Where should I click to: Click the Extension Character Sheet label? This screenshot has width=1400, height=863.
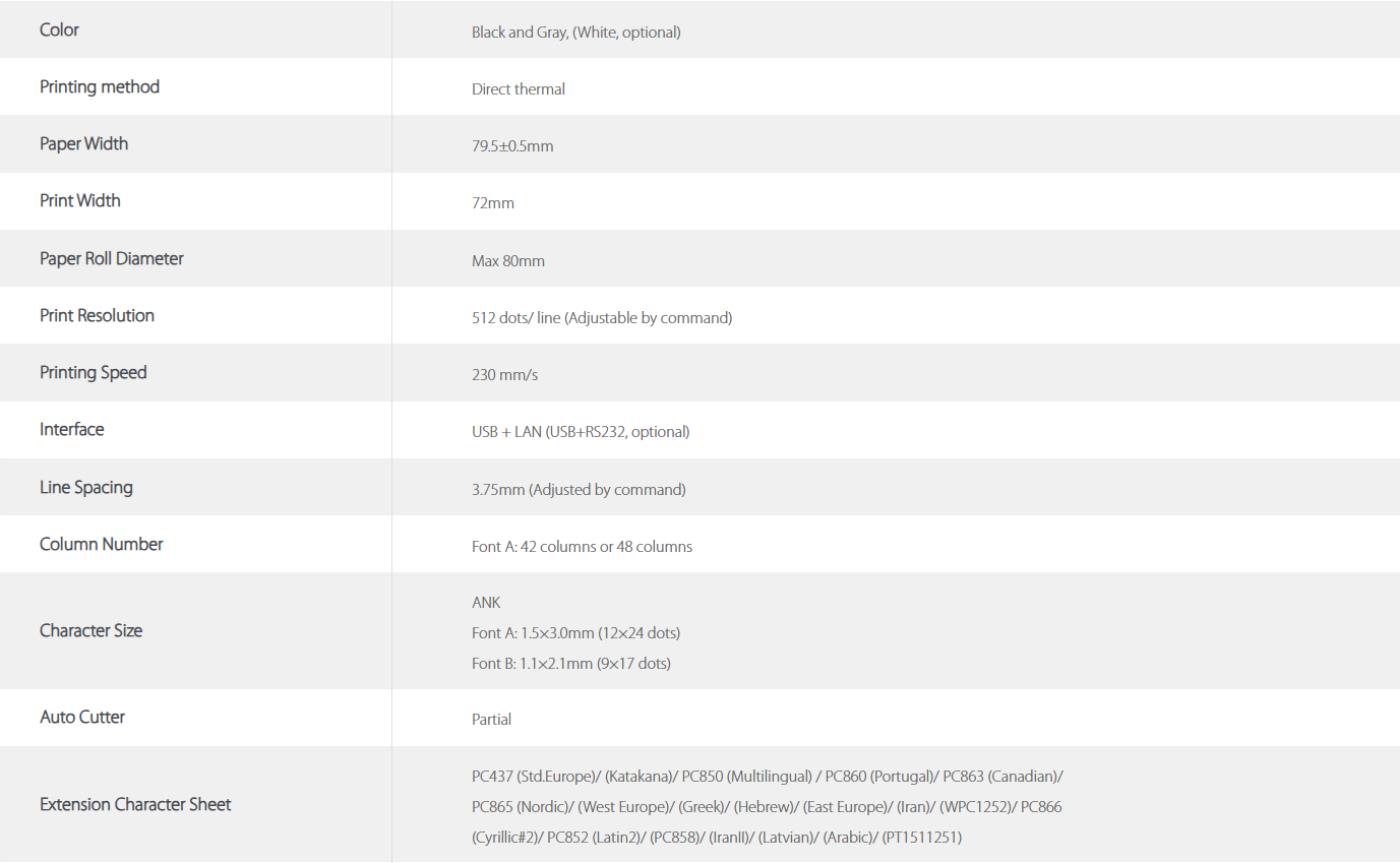click(135, 804)
